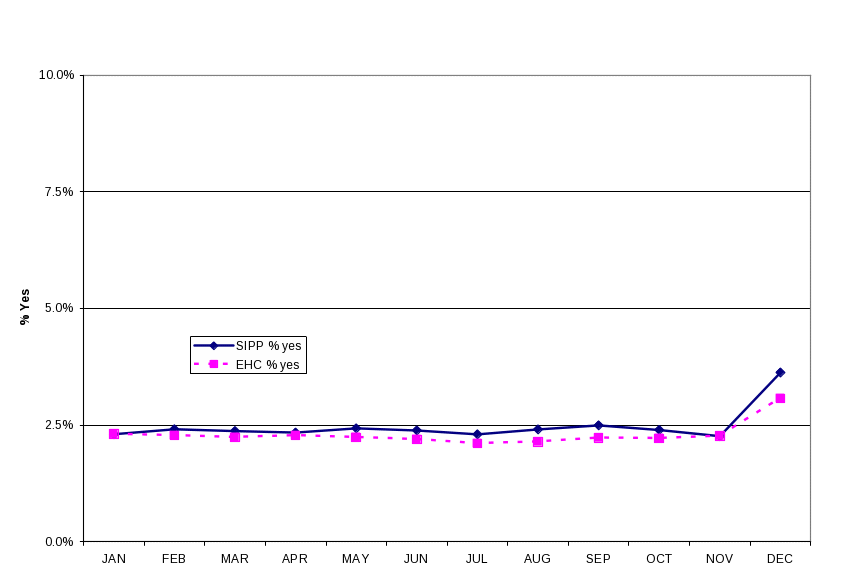Image resolution: width=856 pixels, height=584 pixels.
Task: Select the SIPP diamond marker for DEC
Action: click(780, 372)
